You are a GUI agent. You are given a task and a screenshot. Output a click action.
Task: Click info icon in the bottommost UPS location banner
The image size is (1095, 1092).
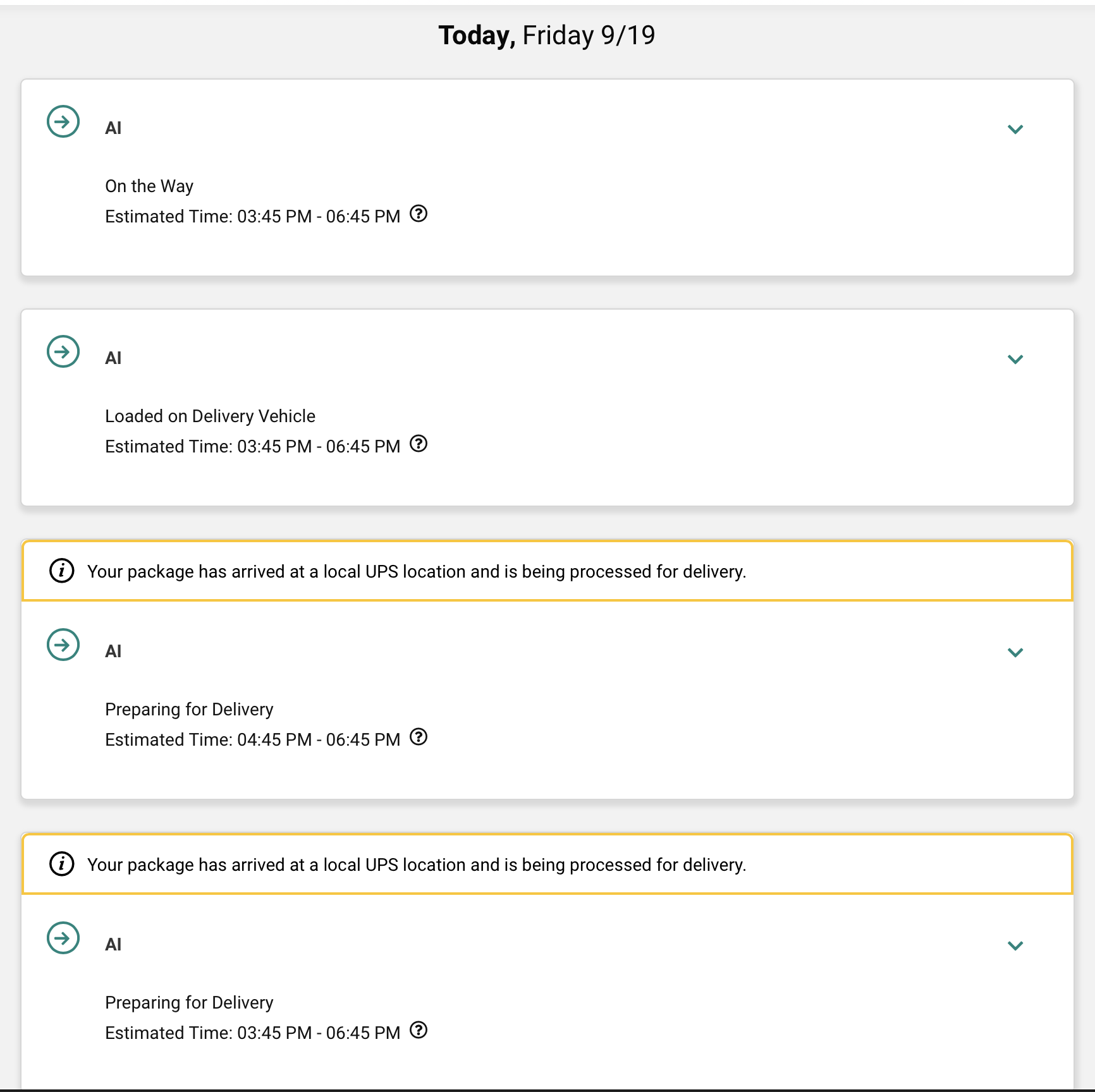click(x=62, y=864)
